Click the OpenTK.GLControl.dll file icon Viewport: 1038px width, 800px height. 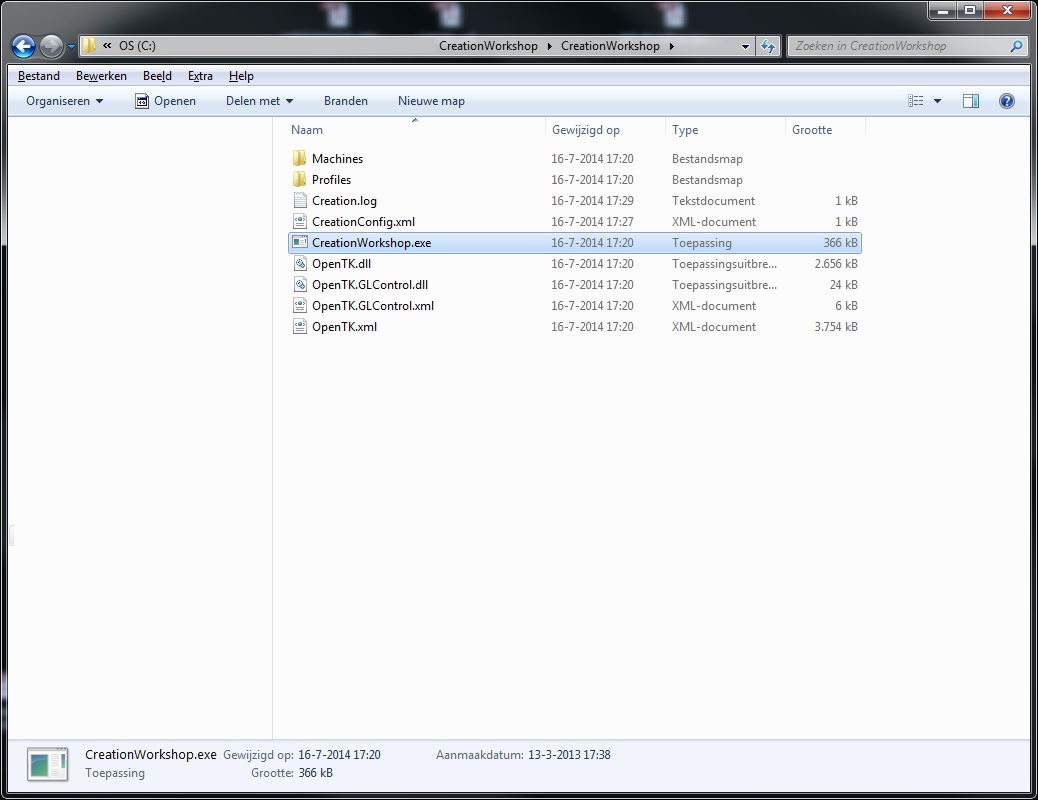tap(300, 285)
